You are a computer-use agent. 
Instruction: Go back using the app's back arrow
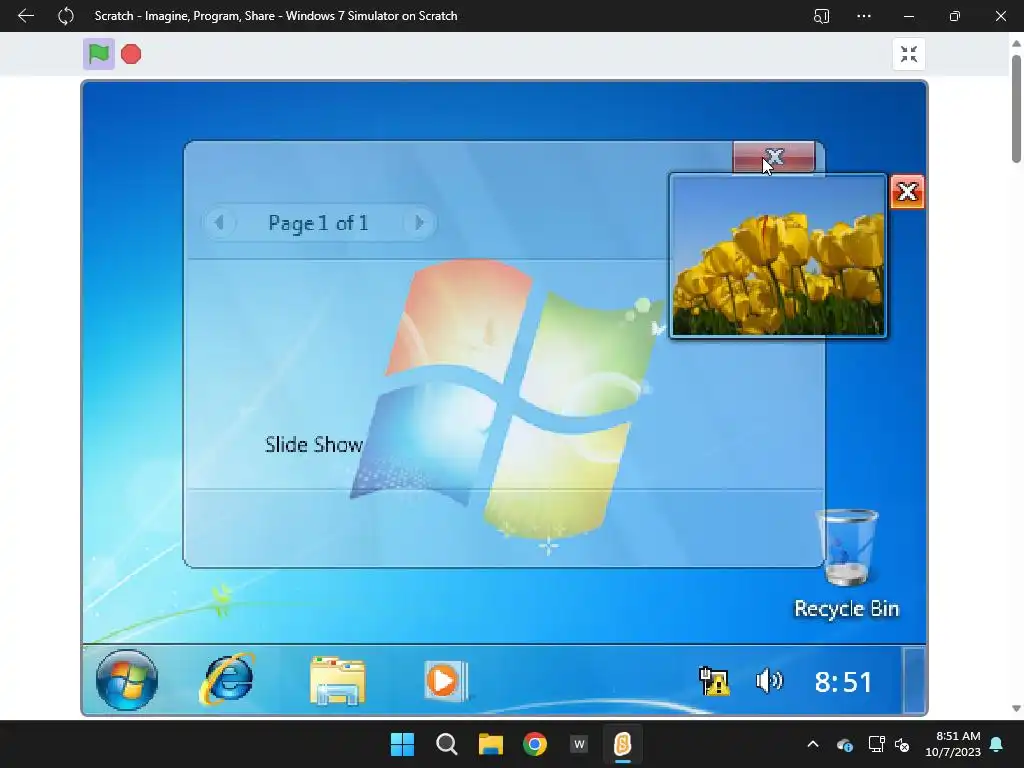click(25, 16)
